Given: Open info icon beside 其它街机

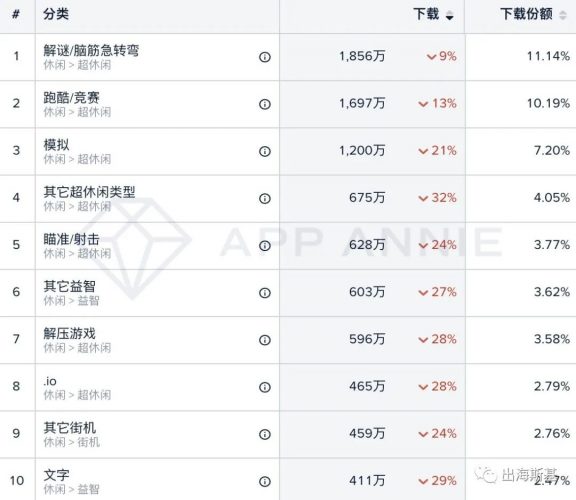Looking at the screenshot, I should (265, 434).
